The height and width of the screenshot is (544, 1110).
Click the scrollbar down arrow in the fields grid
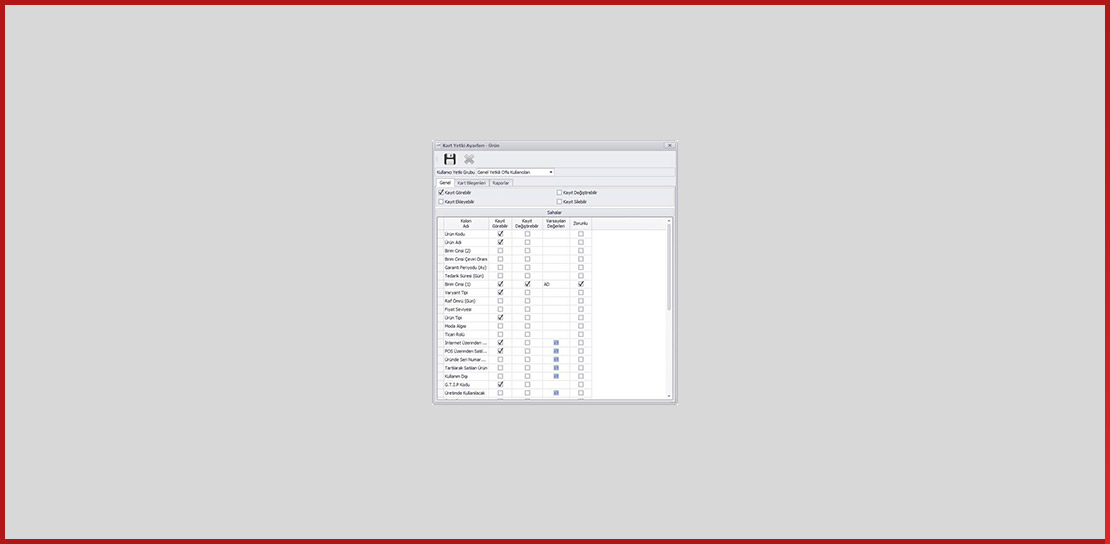(x=669, y=396)
